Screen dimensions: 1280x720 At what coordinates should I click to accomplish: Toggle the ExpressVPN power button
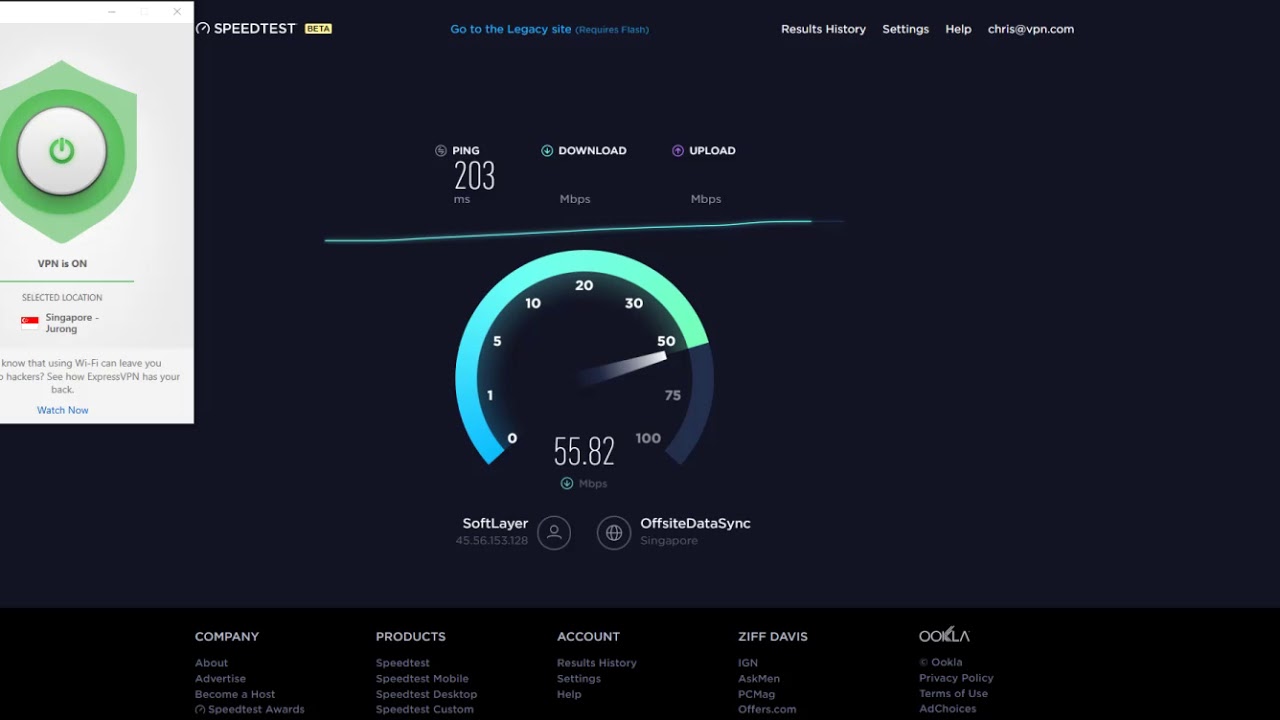click(x=62, y=151)
